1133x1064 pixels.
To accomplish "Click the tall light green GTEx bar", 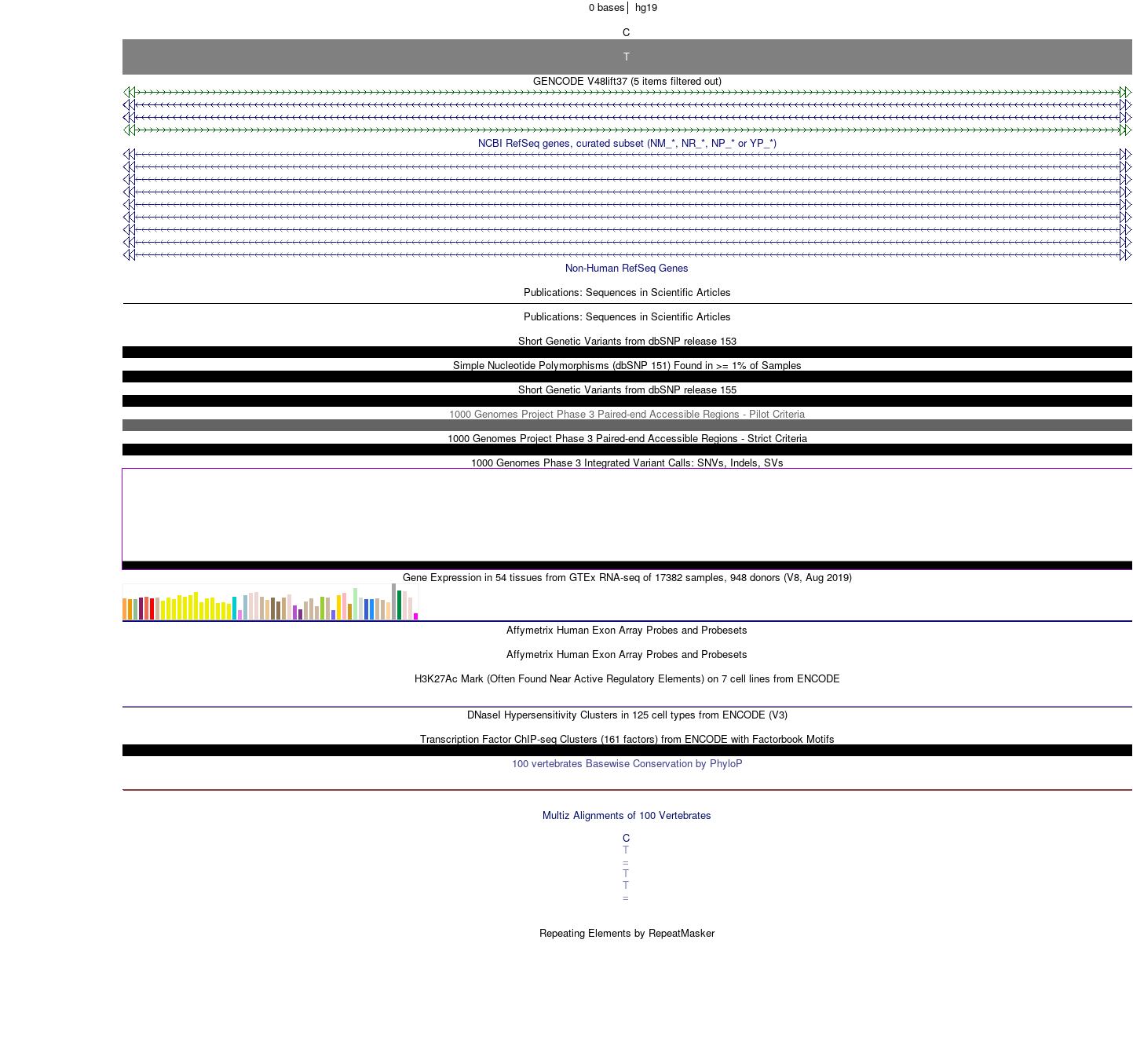I will click(355, 604).
